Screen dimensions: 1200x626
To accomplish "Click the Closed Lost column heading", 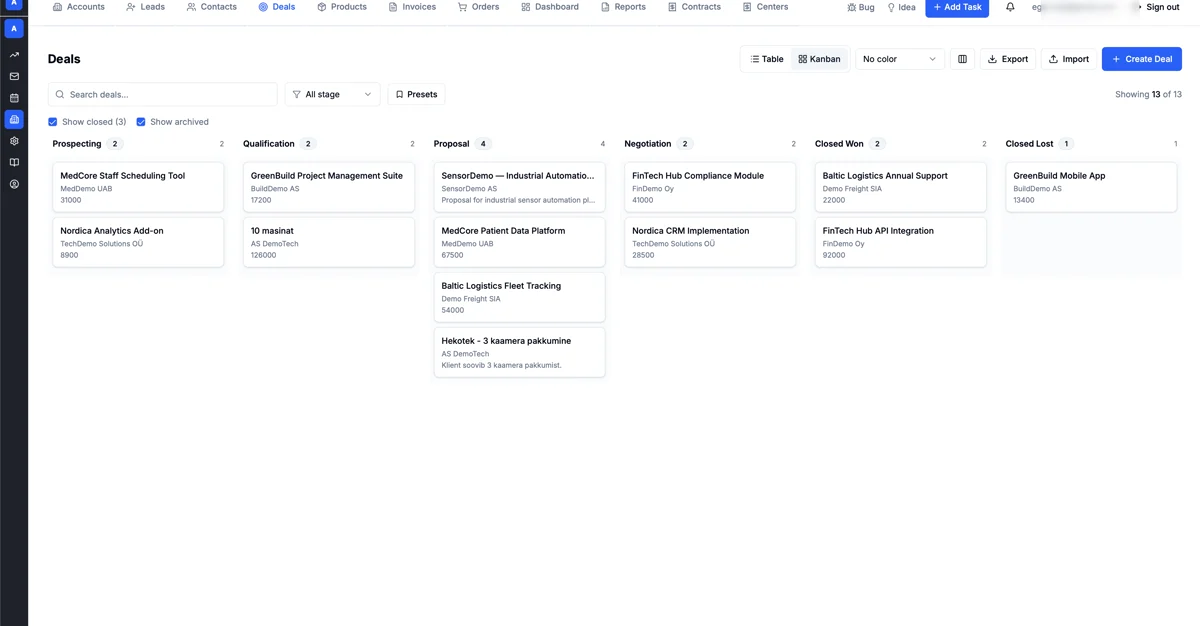I will click(x=1029, y=144).
